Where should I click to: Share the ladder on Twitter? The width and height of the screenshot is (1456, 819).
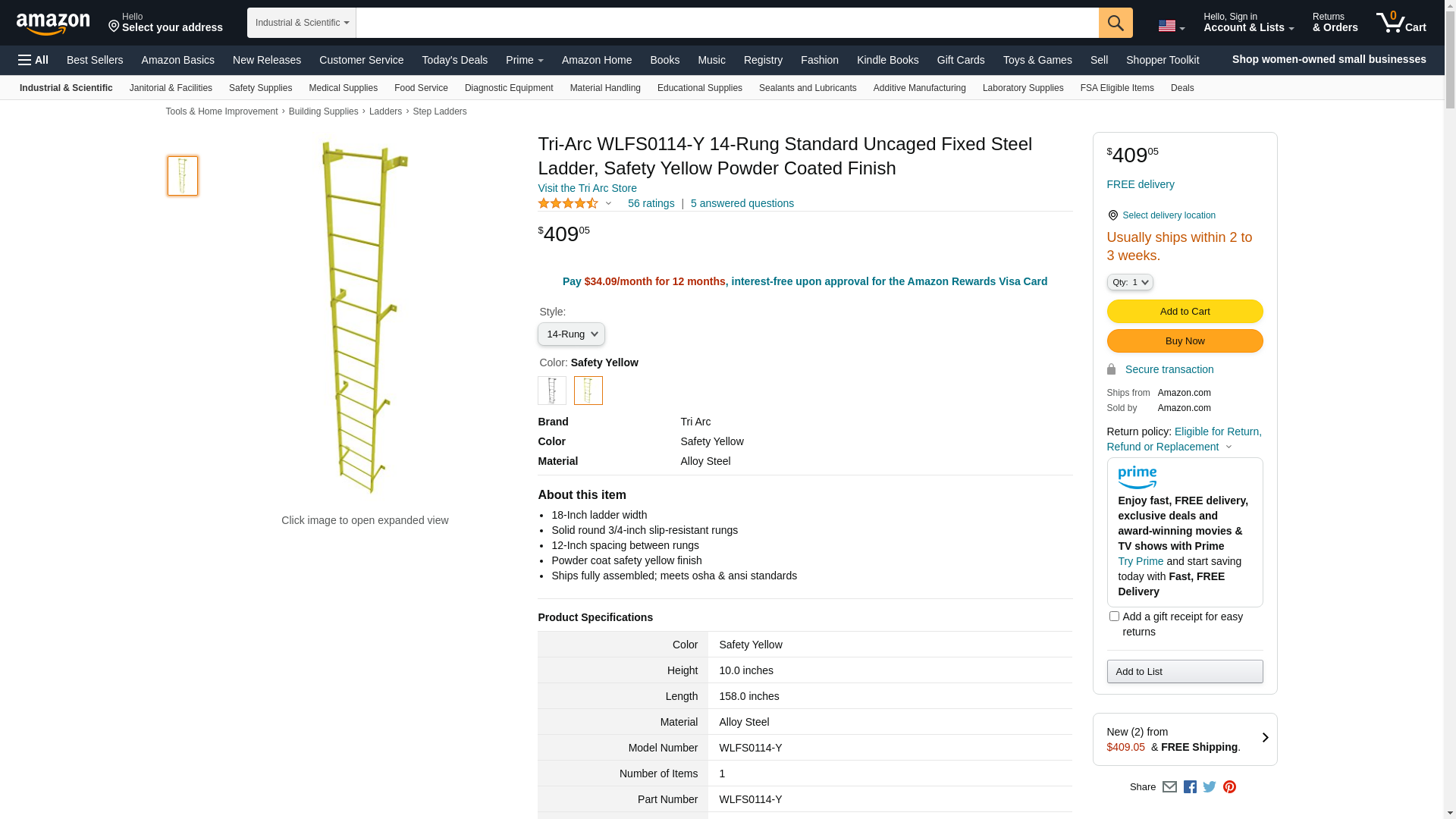tap(1210, 787)
